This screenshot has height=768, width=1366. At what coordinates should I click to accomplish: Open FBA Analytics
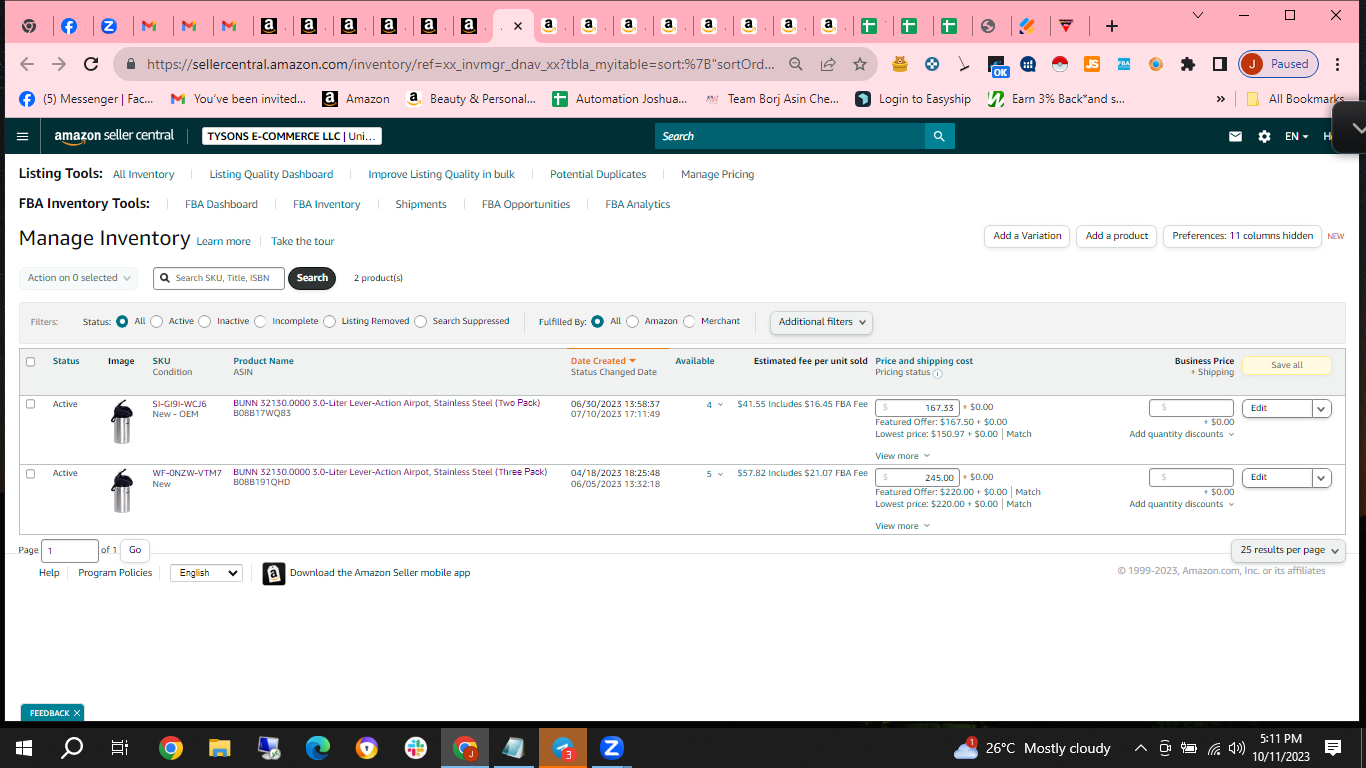638,204
